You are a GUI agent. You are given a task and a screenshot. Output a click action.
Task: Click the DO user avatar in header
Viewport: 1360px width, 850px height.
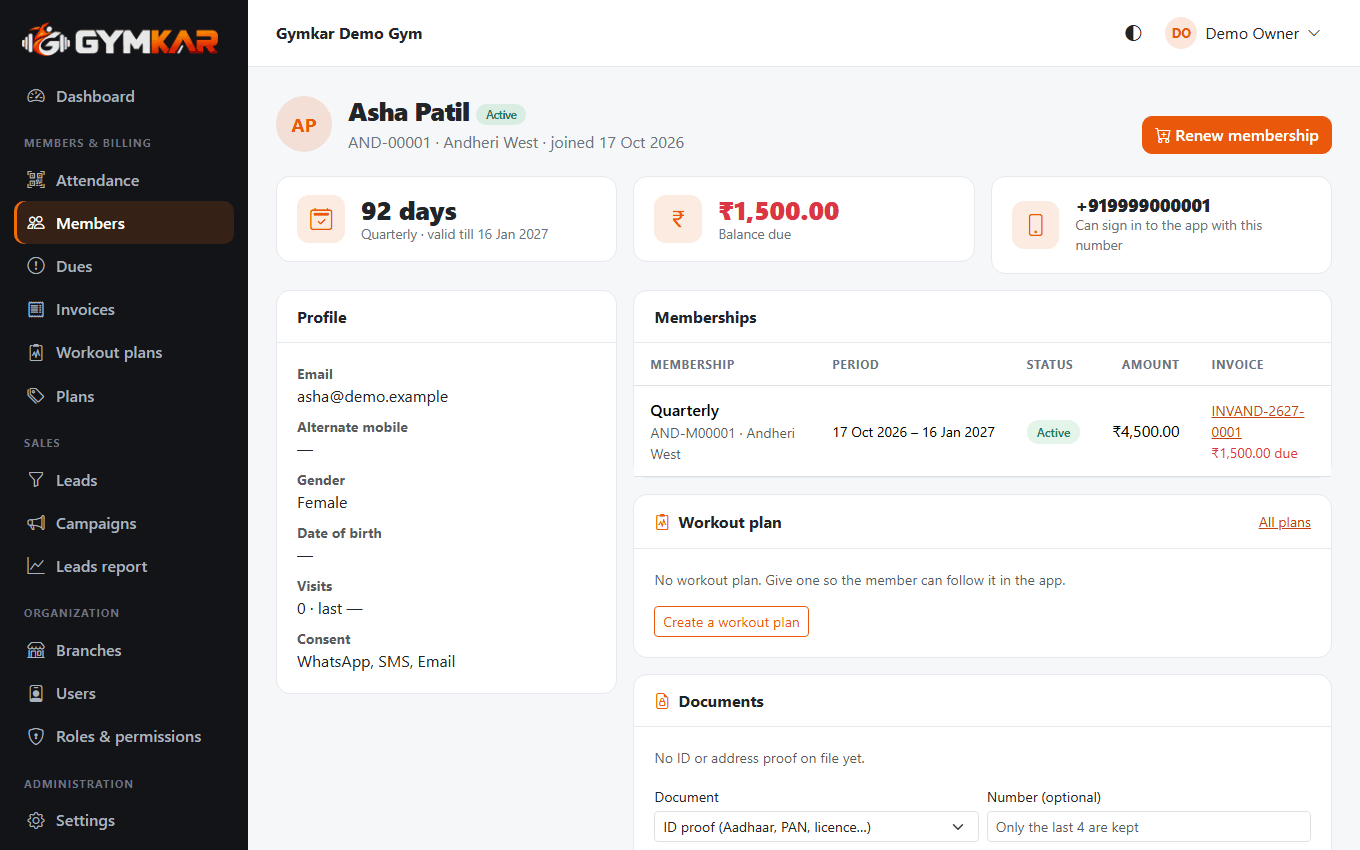pos(1181,33)
